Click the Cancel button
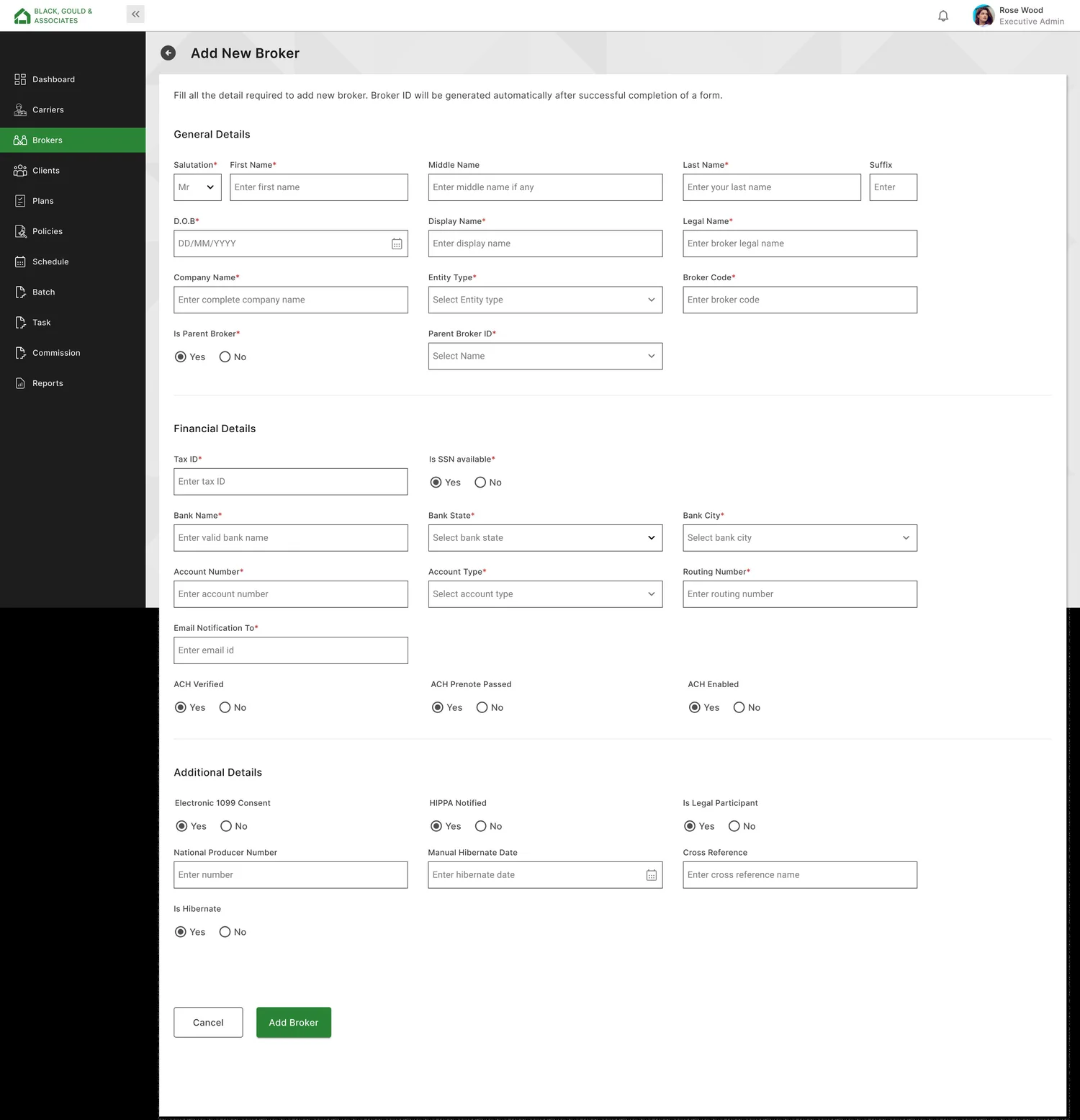 [208, 1023]
